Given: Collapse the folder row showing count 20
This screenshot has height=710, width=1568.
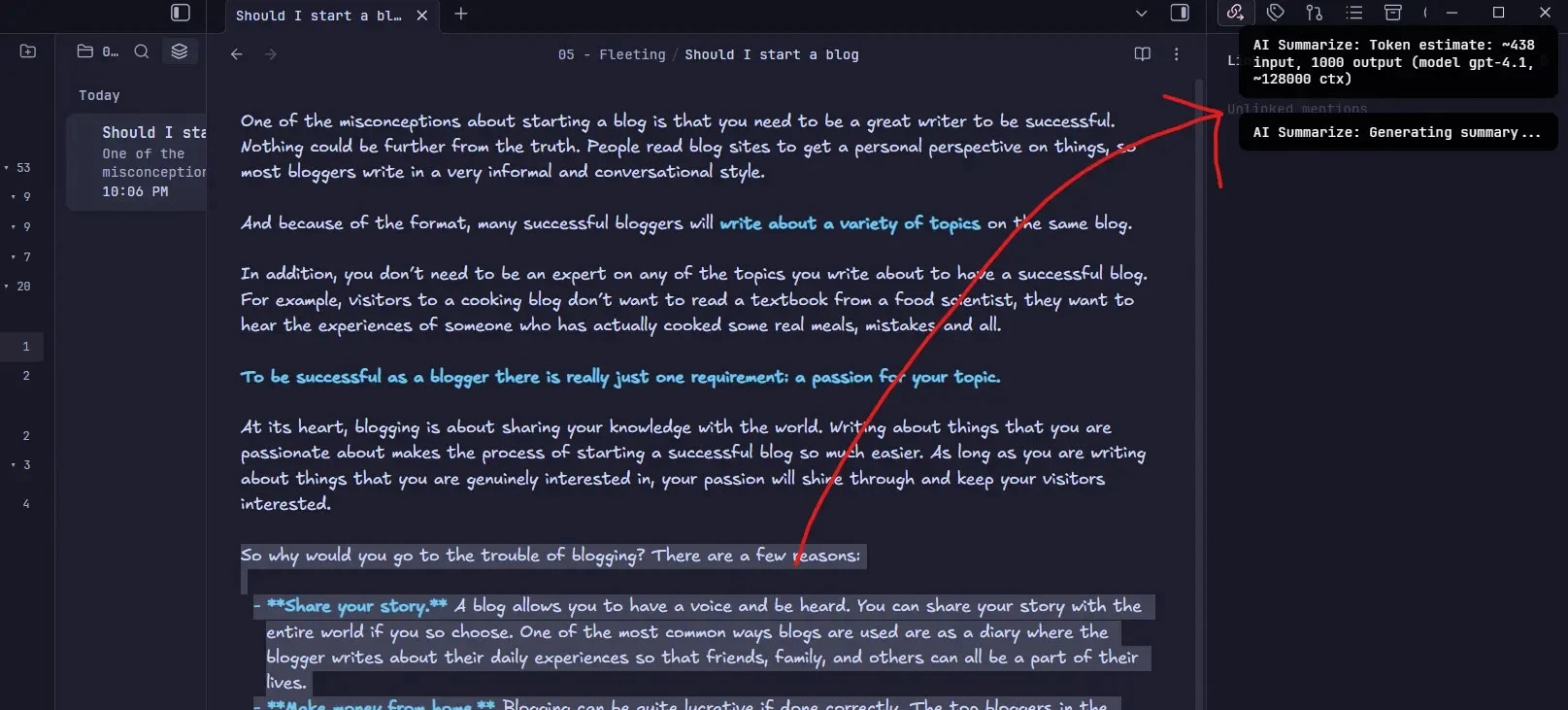Looking at the screenshot, I should 8,287.
